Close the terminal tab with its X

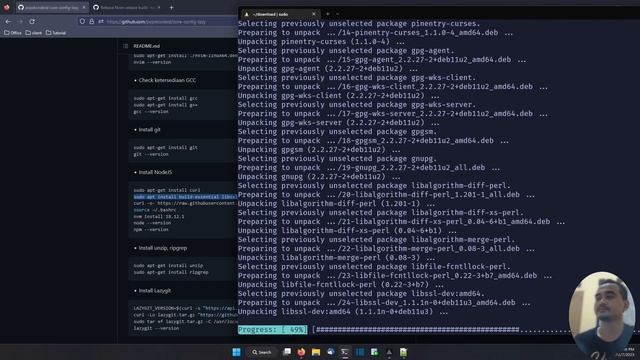[x=314, y=14]
